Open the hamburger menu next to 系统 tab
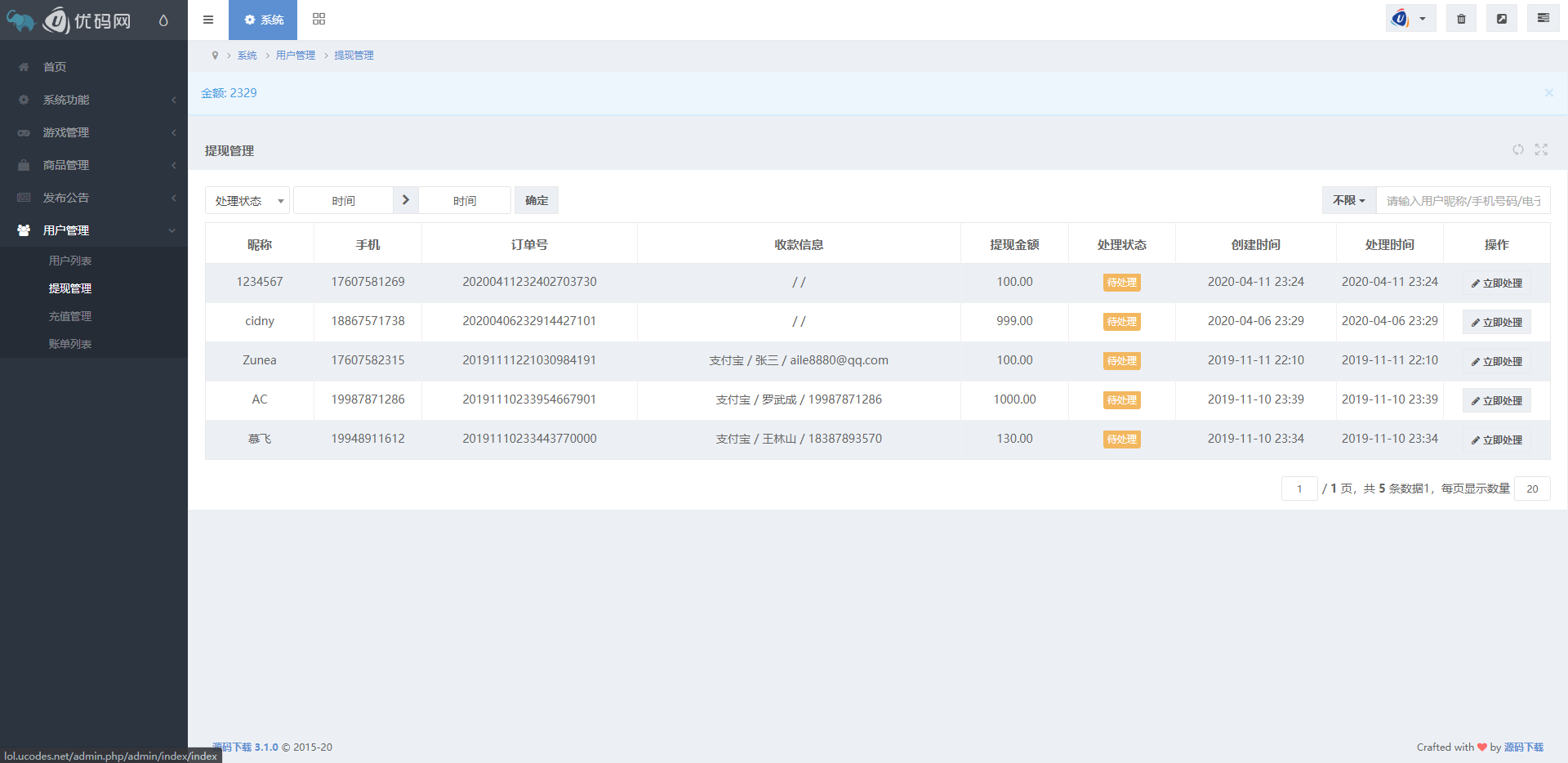 (x=208, y=20)
